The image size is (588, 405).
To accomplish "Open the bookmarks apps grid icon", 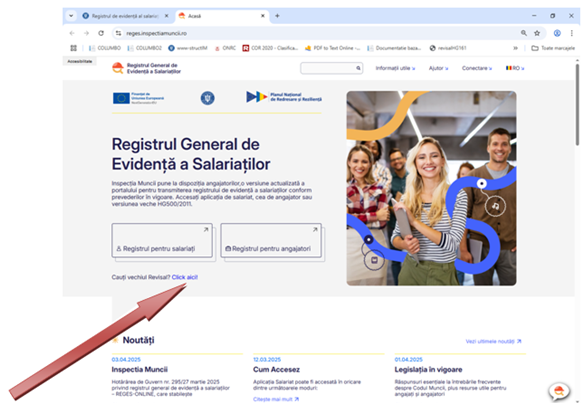I will pyautogui.click(x=74, y=48).
